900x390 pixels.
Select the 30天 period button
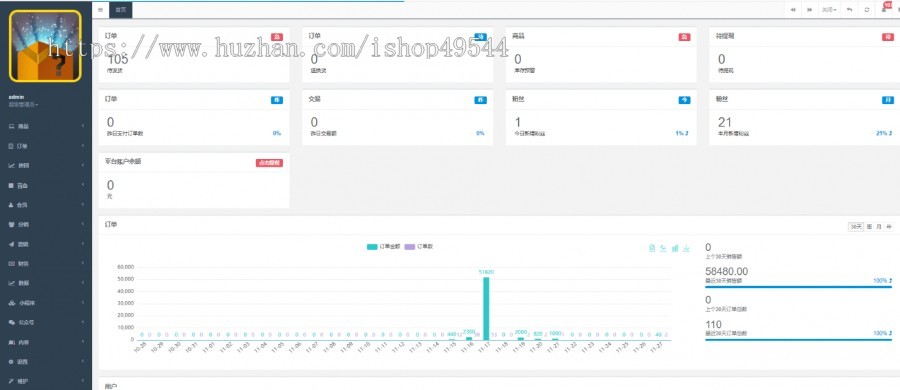coord(856,227)
